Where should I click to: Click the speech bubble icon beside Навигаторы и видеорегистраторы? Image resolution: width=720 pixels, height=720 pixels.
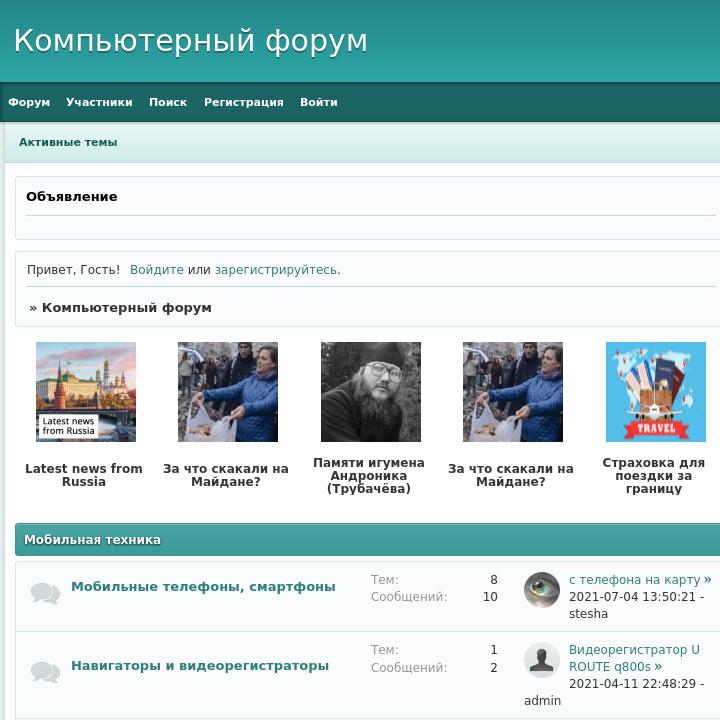click(x=45, y=672)
